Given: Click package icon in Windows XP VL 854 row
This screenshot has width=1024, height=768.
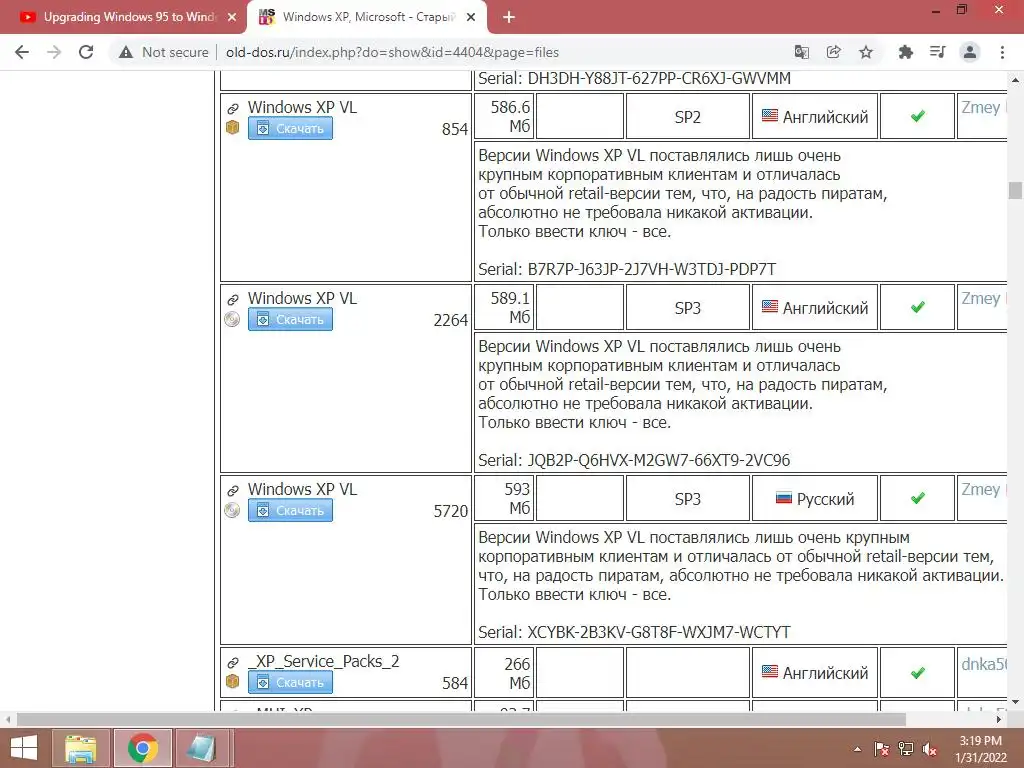Looking at the screenshot, I should (x=232, y=127).
